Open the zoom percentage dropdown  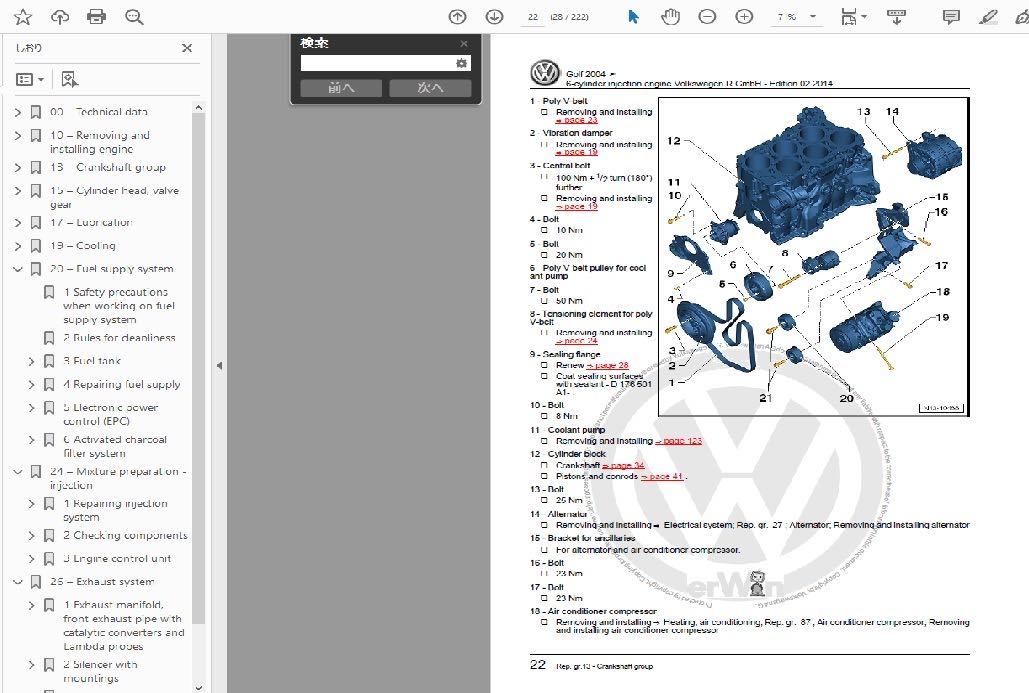[x=813, y=16]
